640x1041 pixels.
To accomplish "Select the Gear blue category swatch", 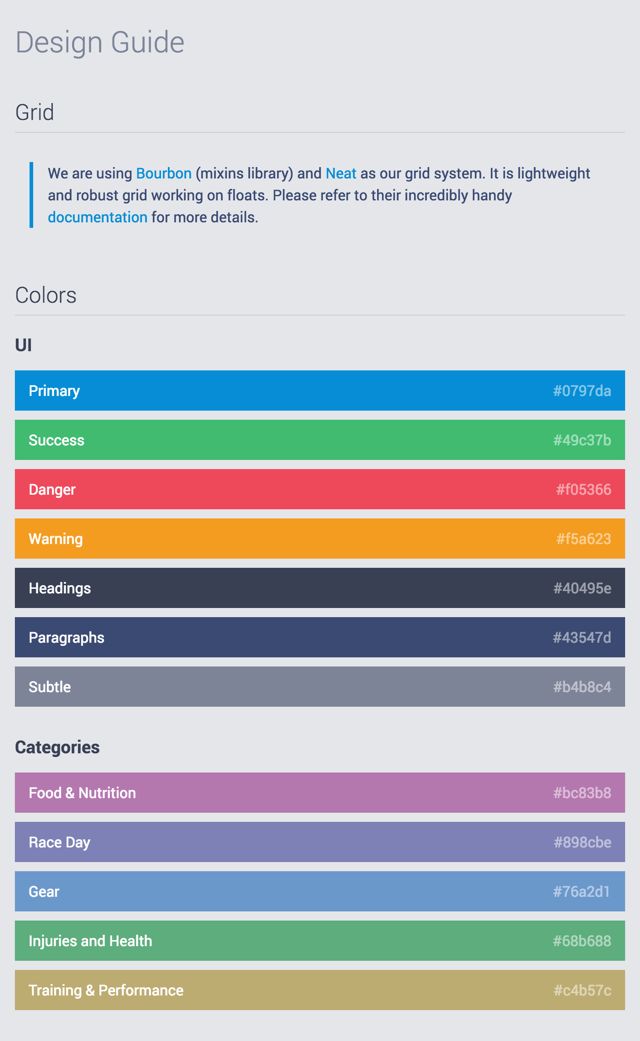I will 320,892.
